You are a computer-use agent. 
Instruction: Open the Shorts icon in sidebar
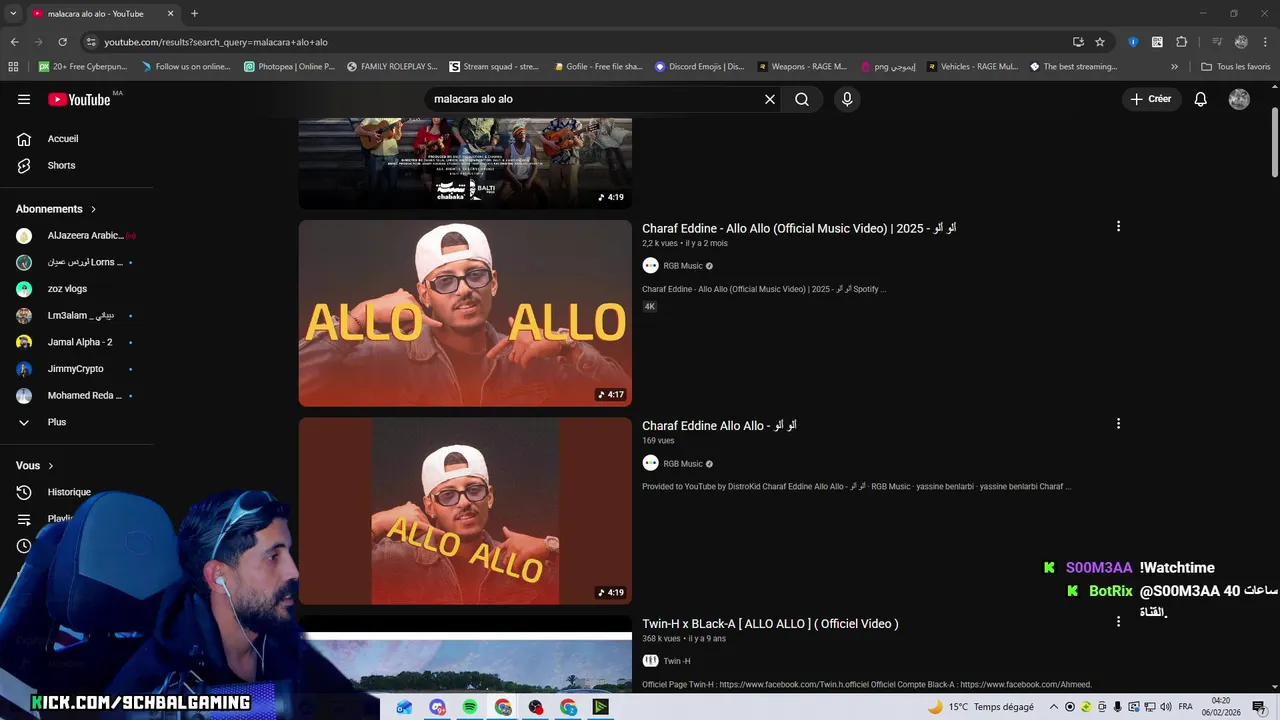click(x=24, y=165)
